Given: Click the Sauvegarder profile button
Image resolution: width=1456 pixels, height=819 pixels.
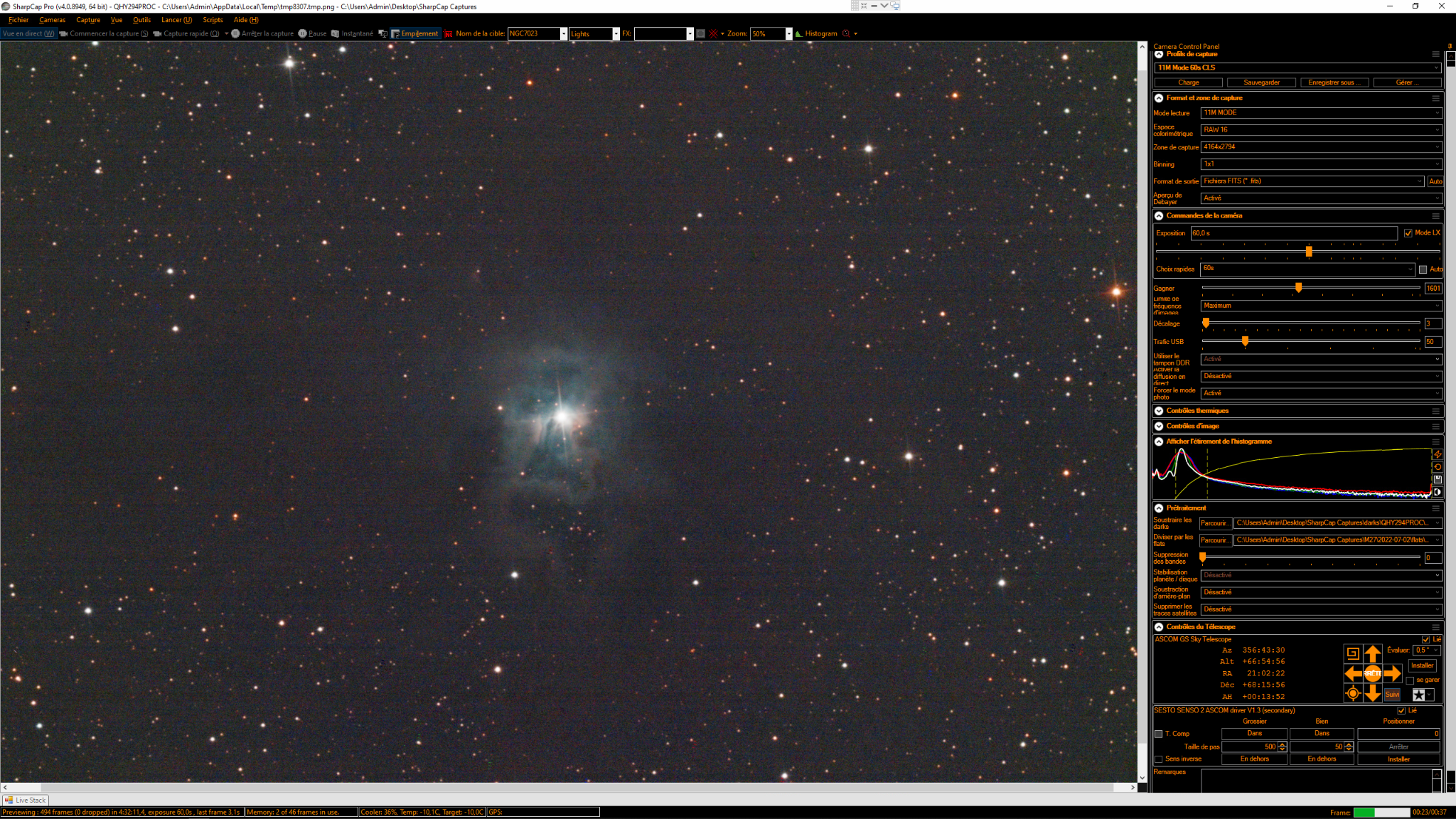Looking at the screenshot, I should coord(1261,82).
